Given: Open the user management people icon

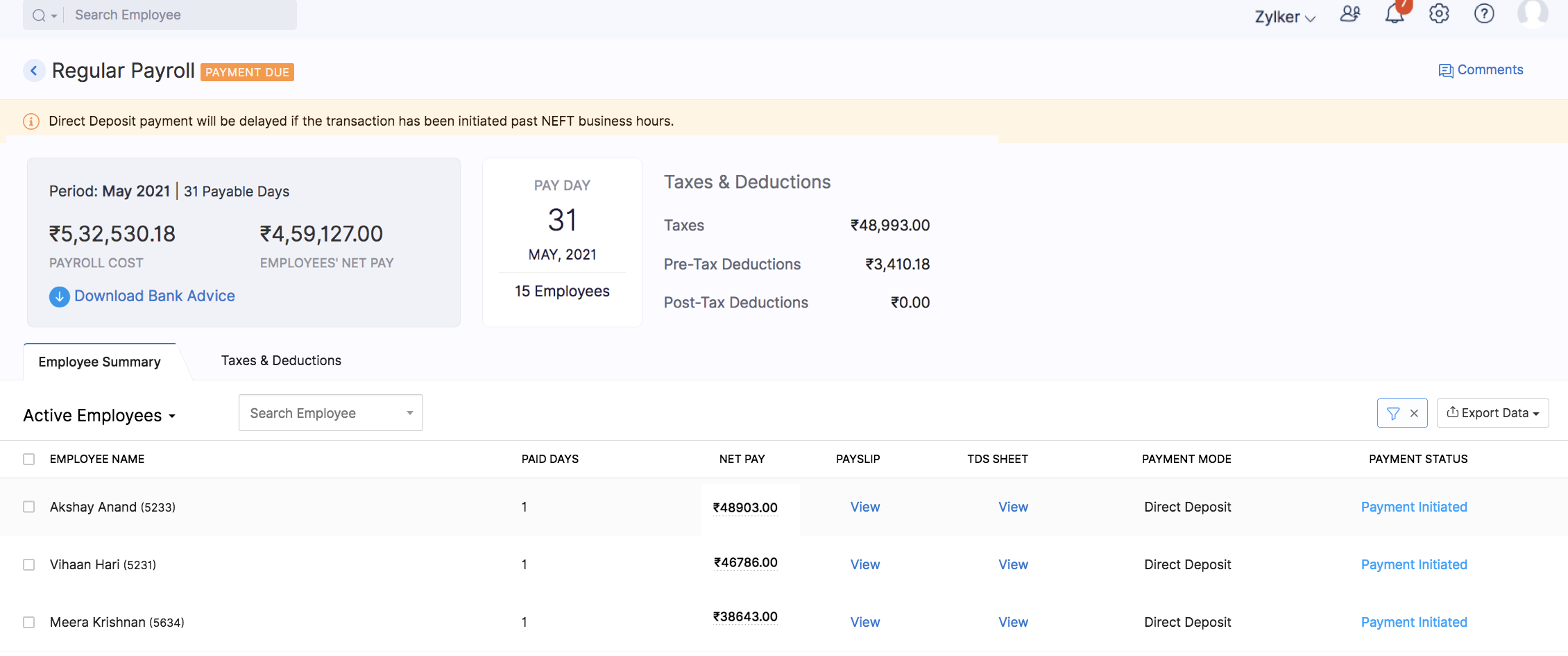Looking at the screenshot, I should pos(1349,15).
